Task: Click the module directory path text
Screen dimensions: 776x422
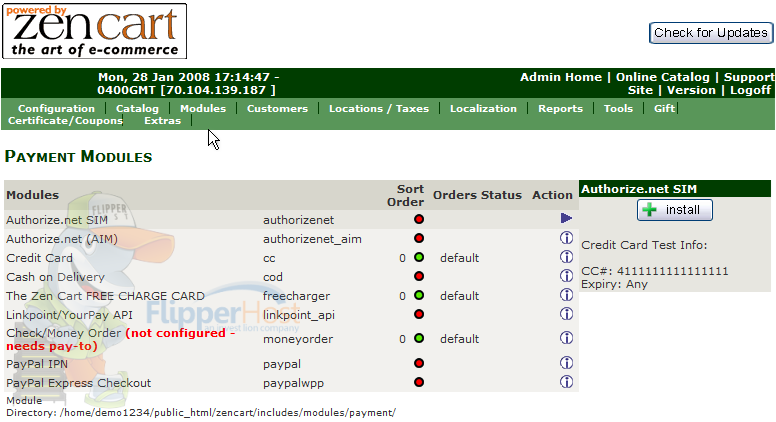Action: [x=228, y=413]
